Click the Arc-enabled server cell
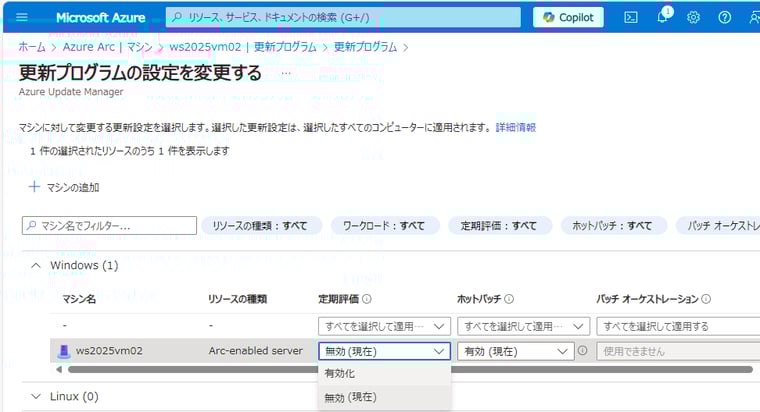Screen dimensions: 760x412 (x=255, y=350)
